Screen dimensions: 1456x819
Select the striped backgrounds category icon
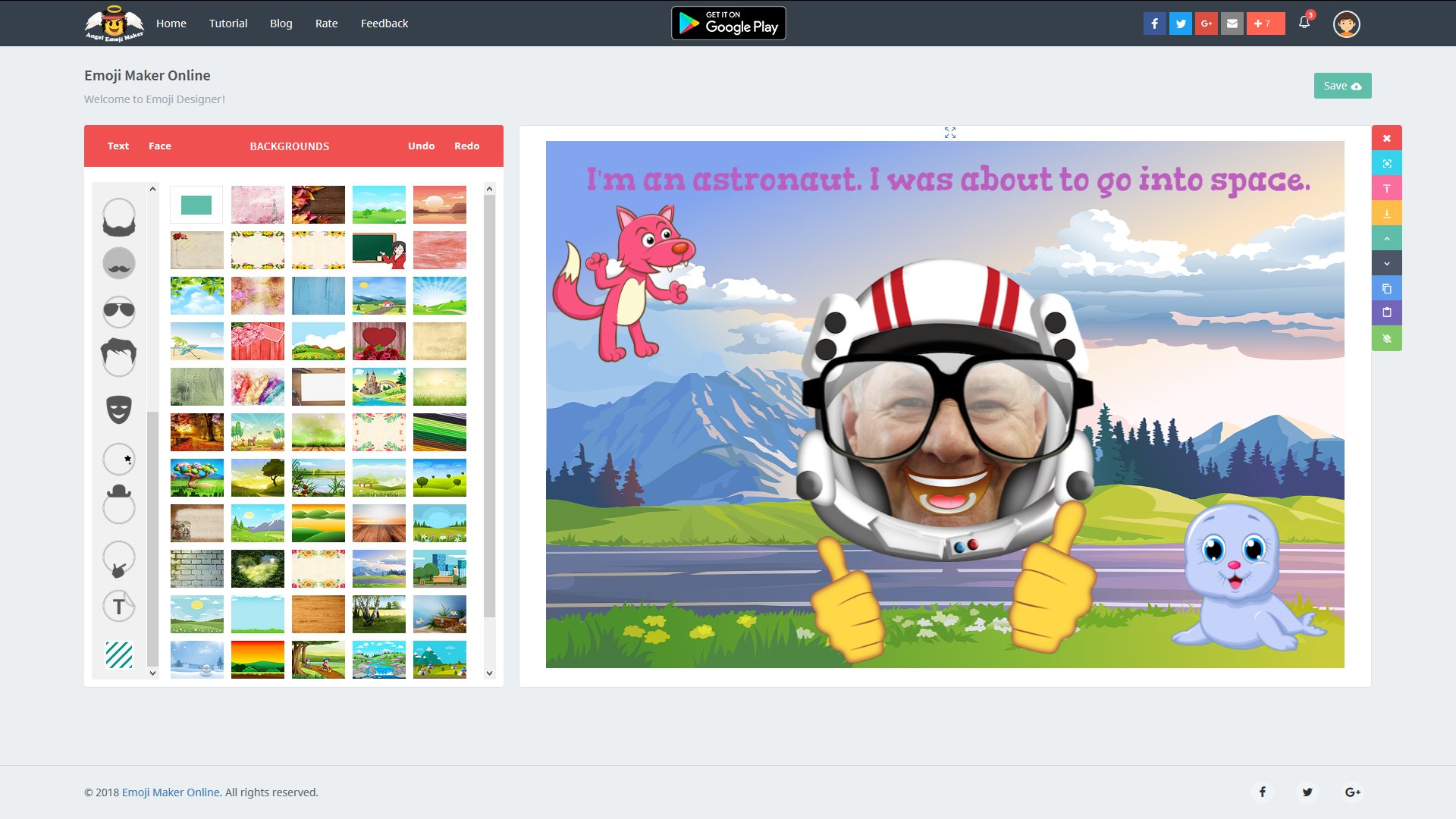click(119, 654)
